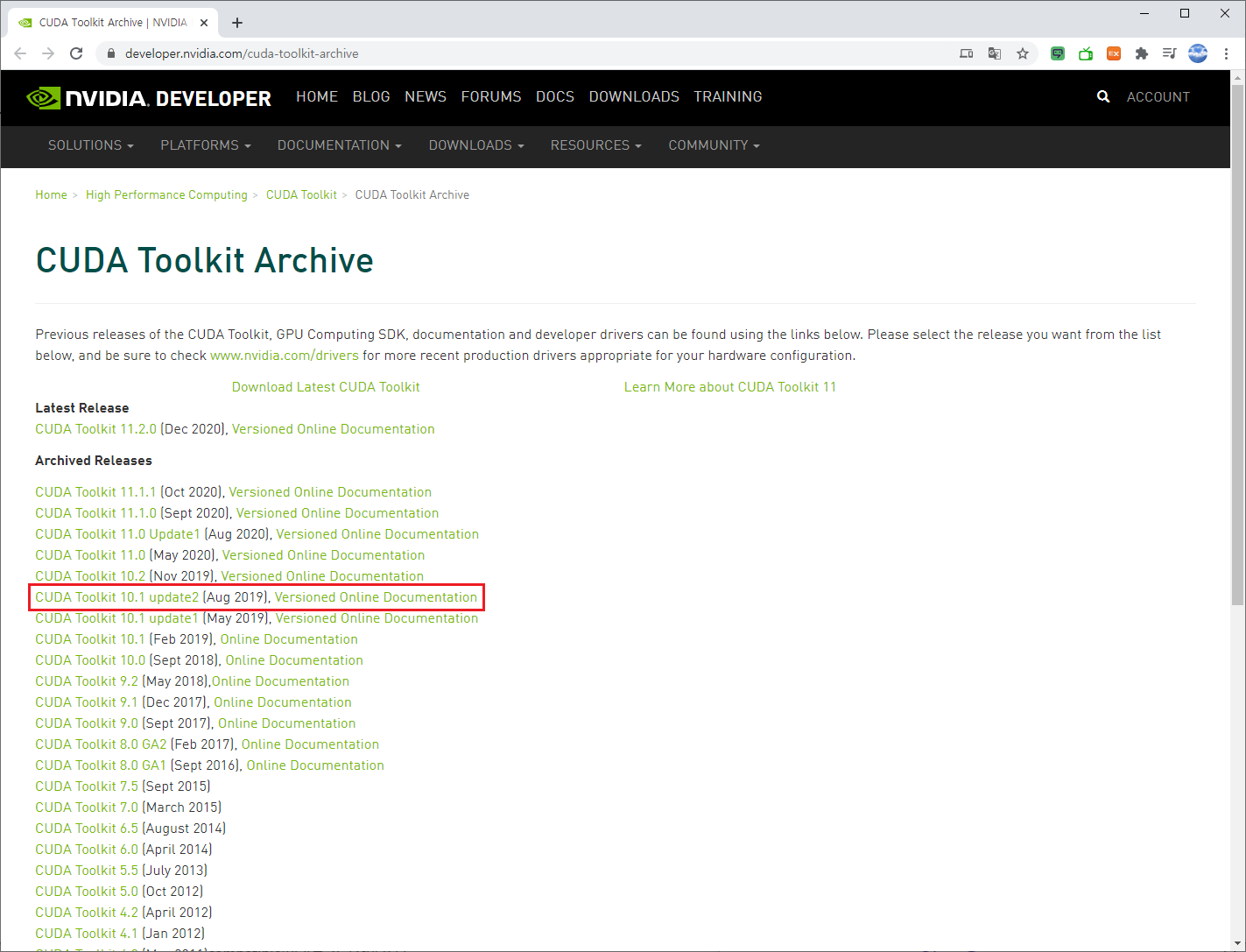Image resolution: width=1246 pixels, height=952 pixels.
Task: Go to HOME in the top navigation
Action: pyautogui.click(x=317, y=96)
